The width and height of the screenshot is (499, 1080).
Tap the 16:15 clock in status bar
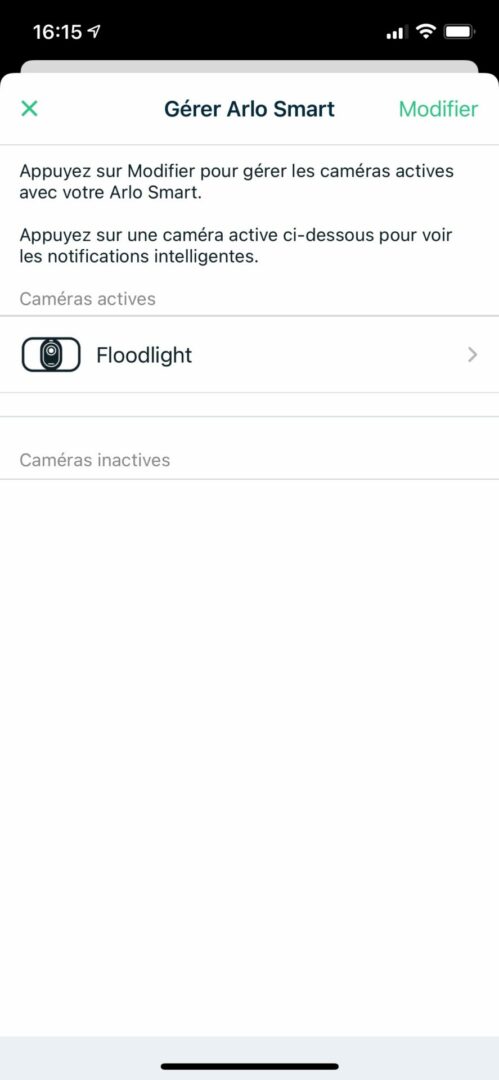tap(58, 32)
